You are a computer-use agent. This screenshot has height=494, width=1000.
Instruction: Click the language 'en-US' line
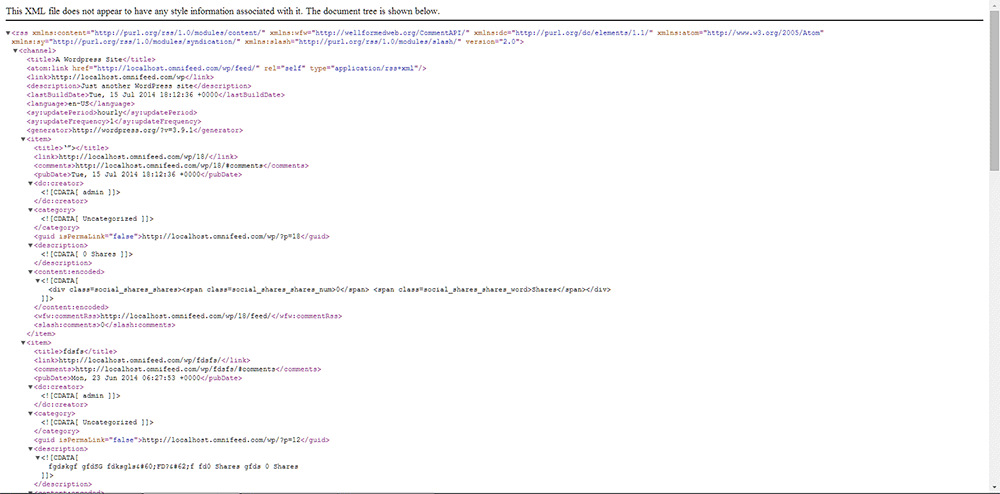click(x=80, y=103)
